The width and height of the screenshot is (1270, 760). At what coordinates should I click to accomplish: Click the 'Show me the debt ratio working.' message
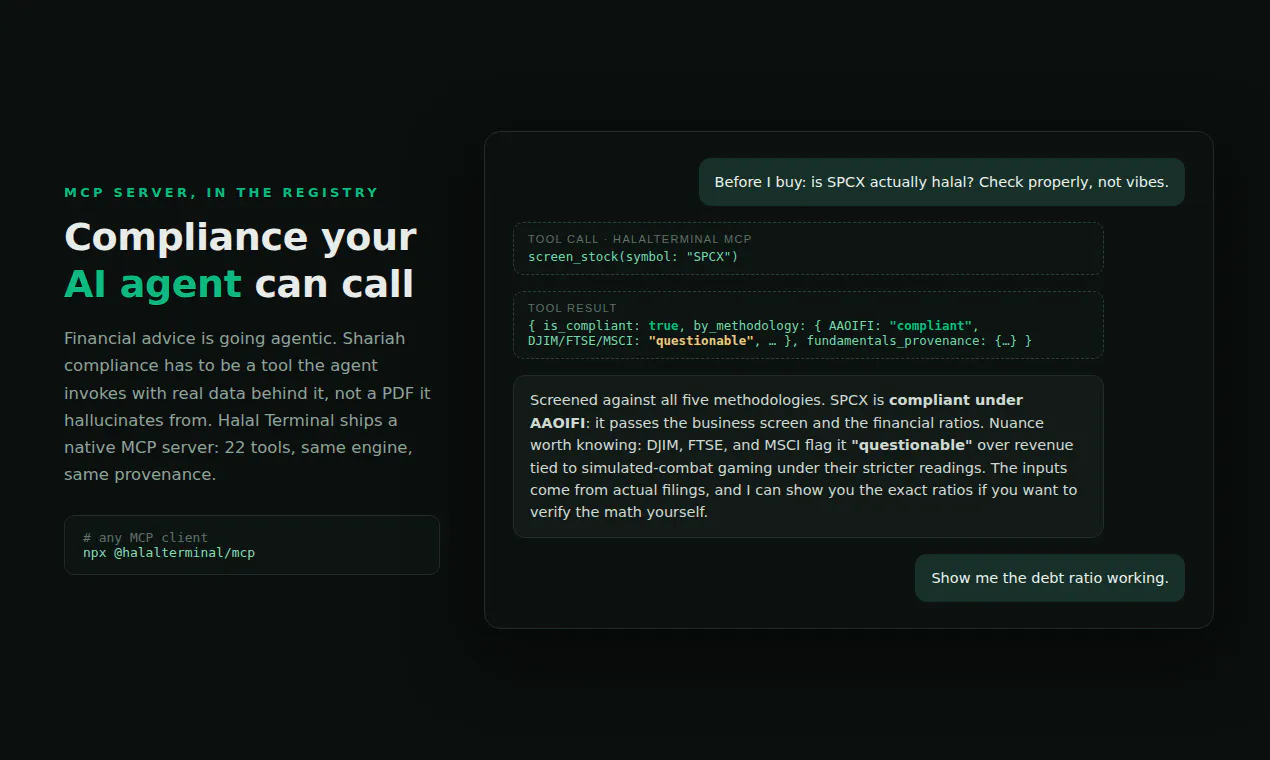click(1050, 578)
